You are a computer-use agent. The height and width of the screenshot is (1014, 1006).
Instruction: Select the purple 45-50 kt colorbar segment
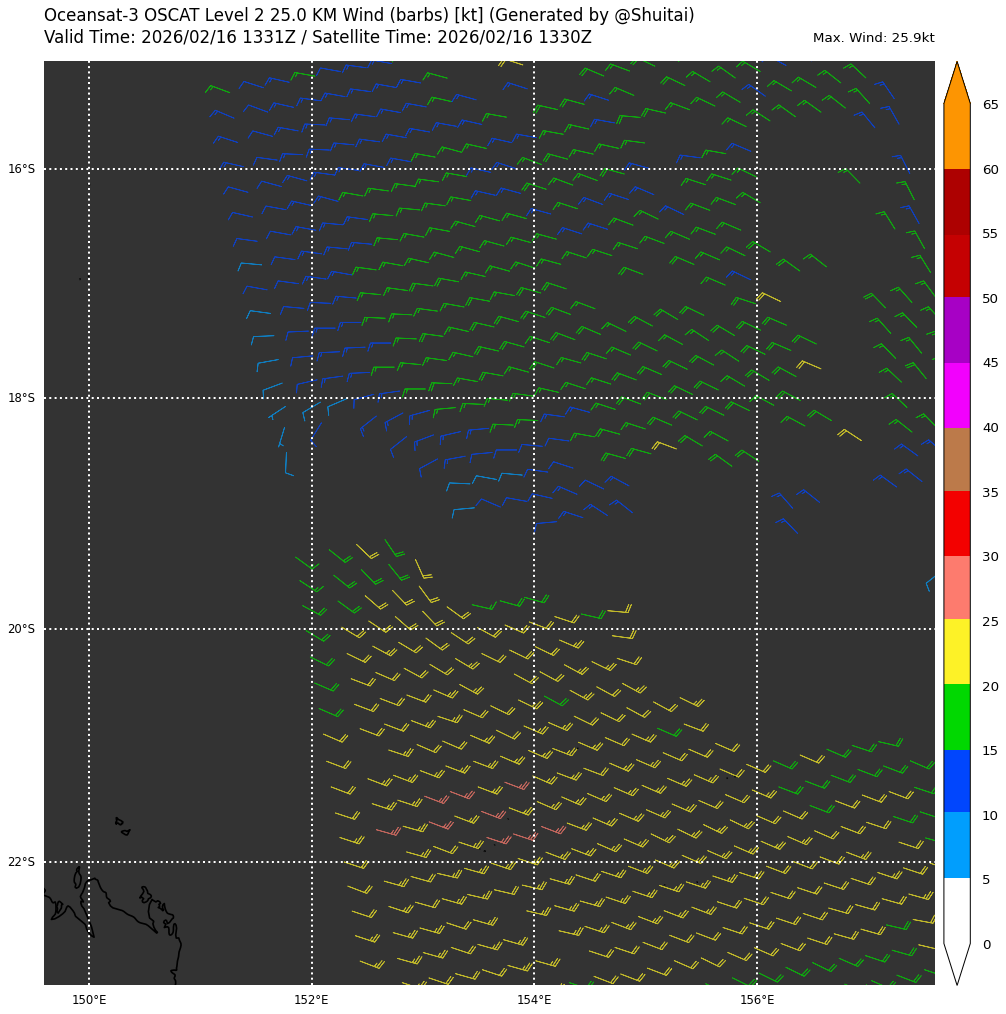tap(956, 330)
